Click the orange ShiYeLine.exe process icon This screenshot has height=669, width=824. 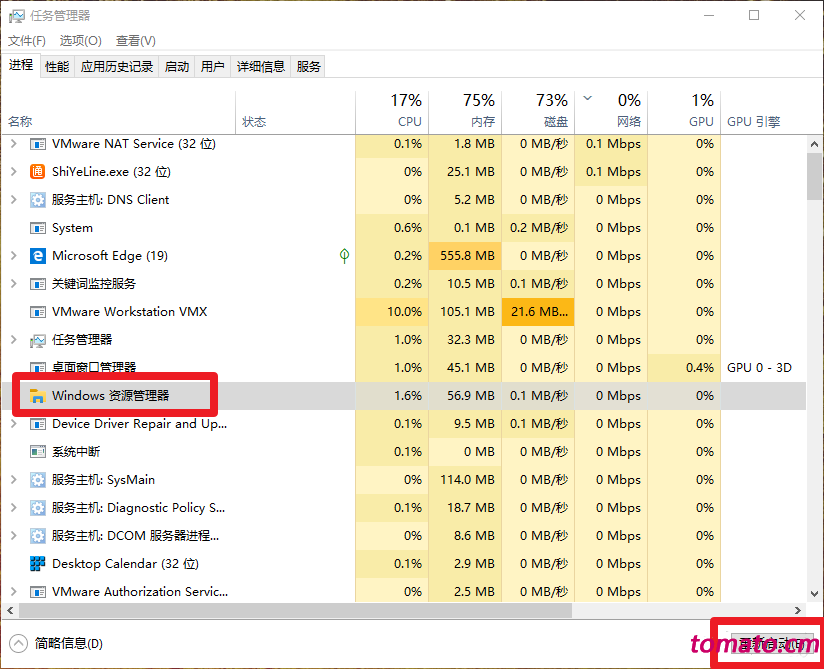37,172
